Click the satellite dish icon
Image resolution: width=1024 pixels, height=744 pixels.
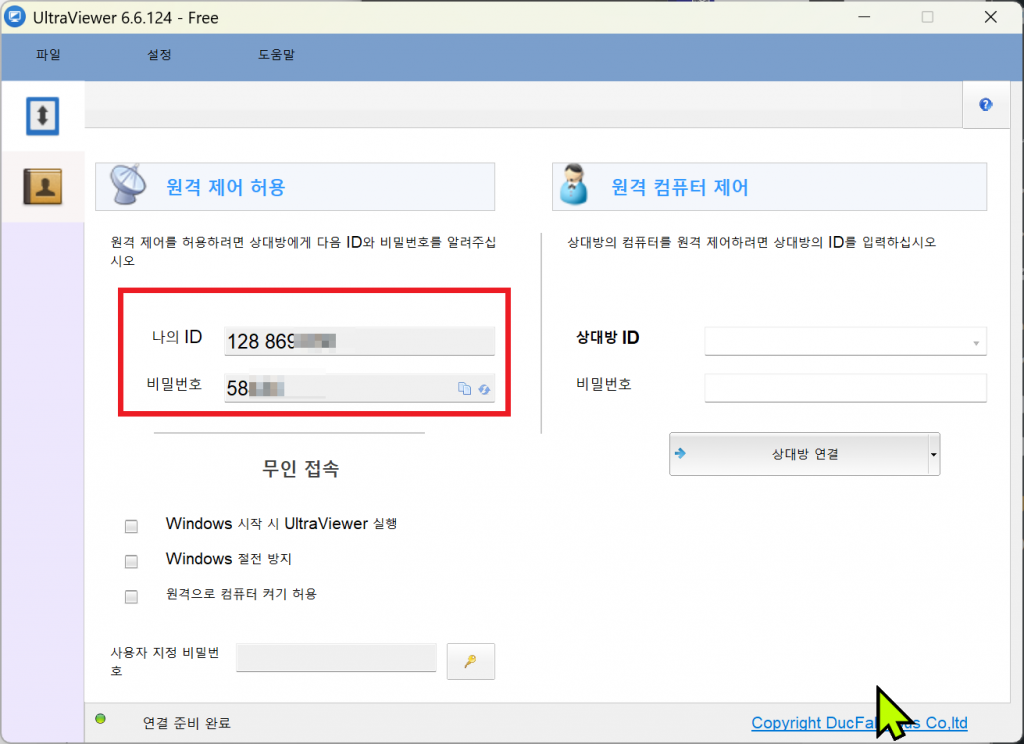pos(129,185)
